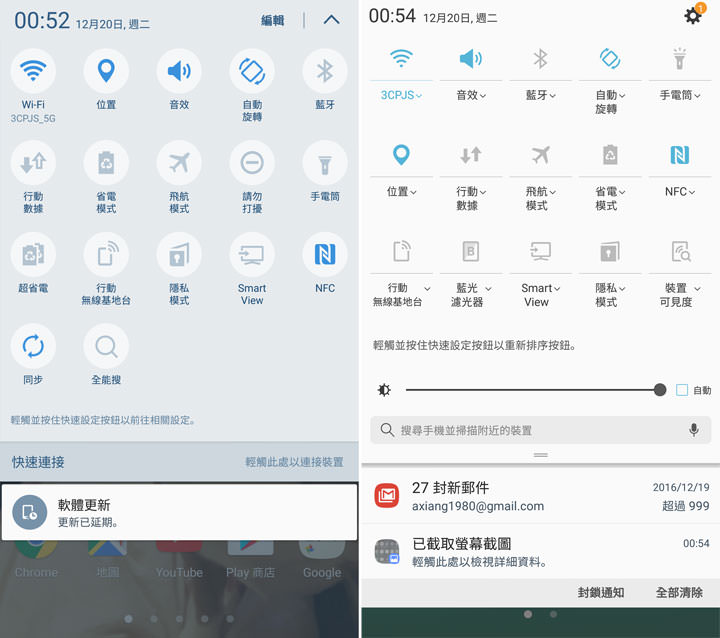Viewport: 720px width, 638px height.
Task: Tap the private mode icon in right panel
Action: tap(610, 251)
